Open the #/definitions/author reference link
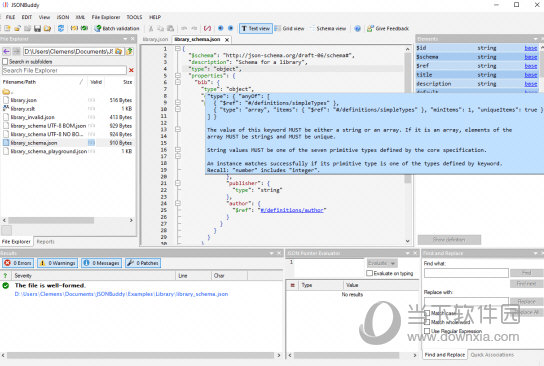 click(292, 210)
